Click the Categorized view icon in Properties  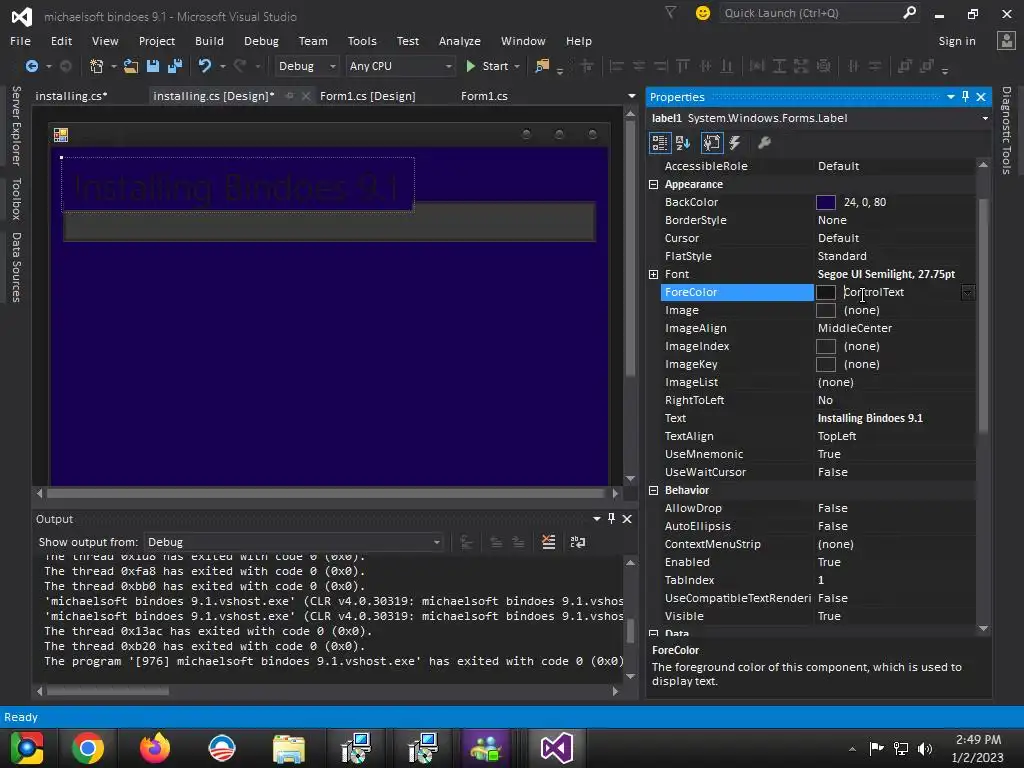(x=660, y=143)
